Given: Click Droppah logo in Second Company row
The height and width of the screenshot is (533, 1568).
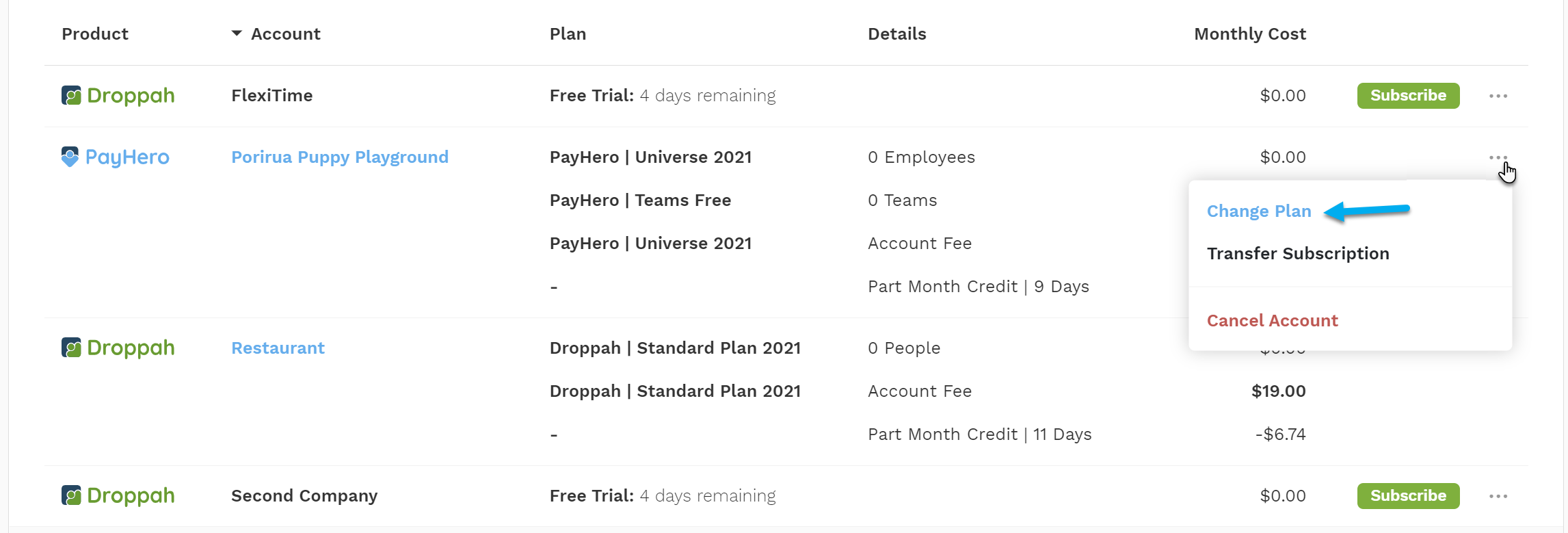Looking at the screenshot, I should (x=118, y=496).
